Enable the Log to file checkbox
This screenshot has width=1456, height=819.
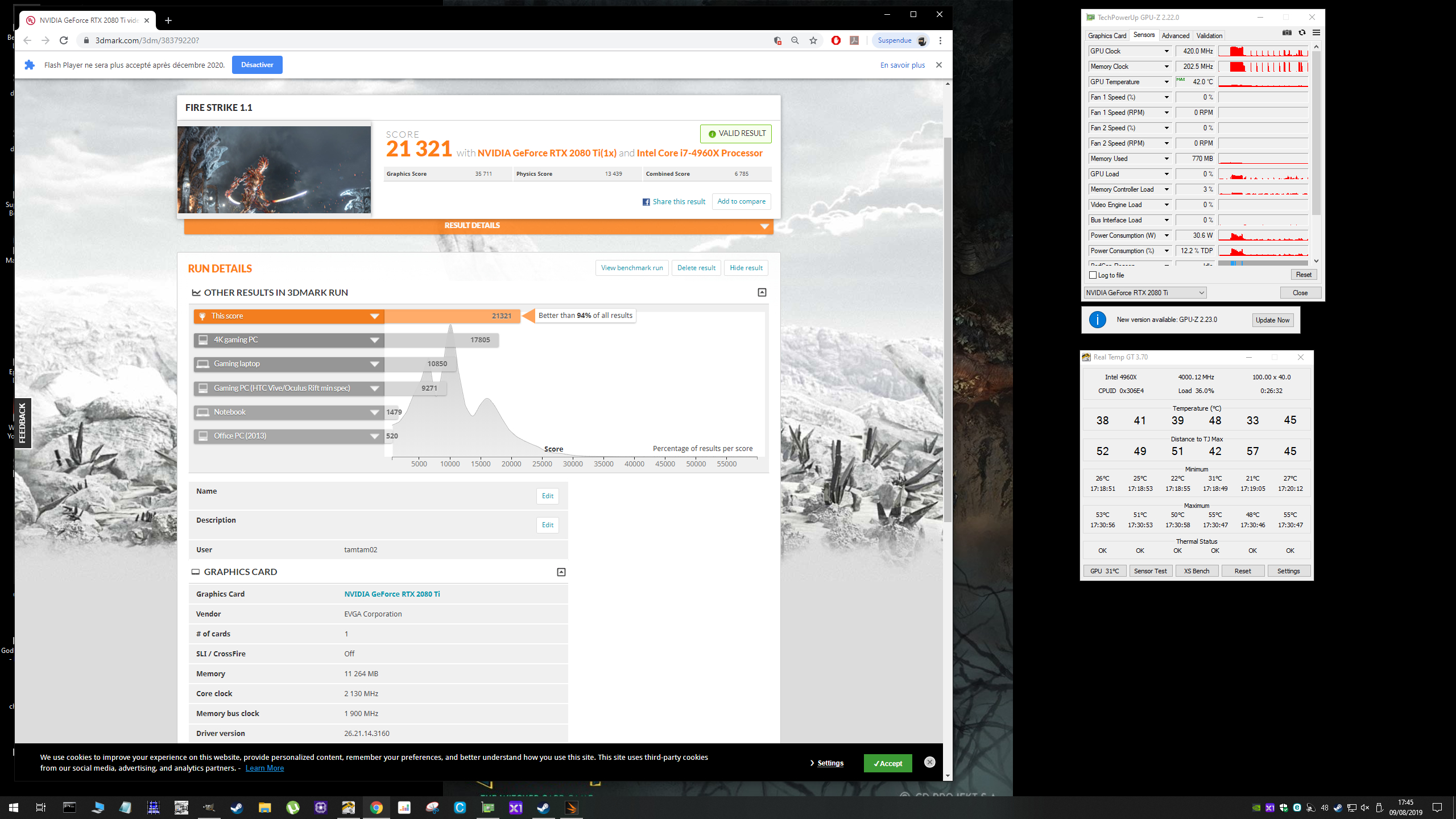pyautogui.click(x=1093, y=275)
